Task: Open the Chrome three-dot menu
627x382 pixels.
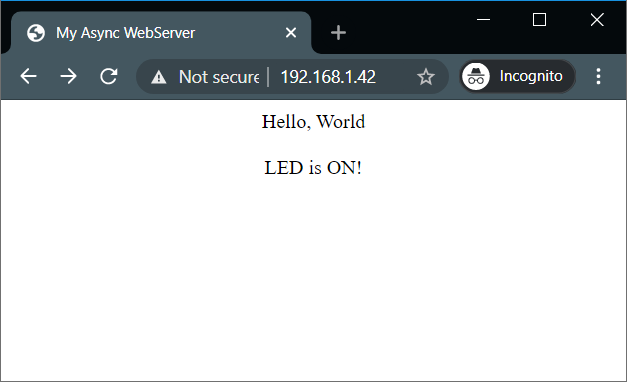Action: point(598,76)
